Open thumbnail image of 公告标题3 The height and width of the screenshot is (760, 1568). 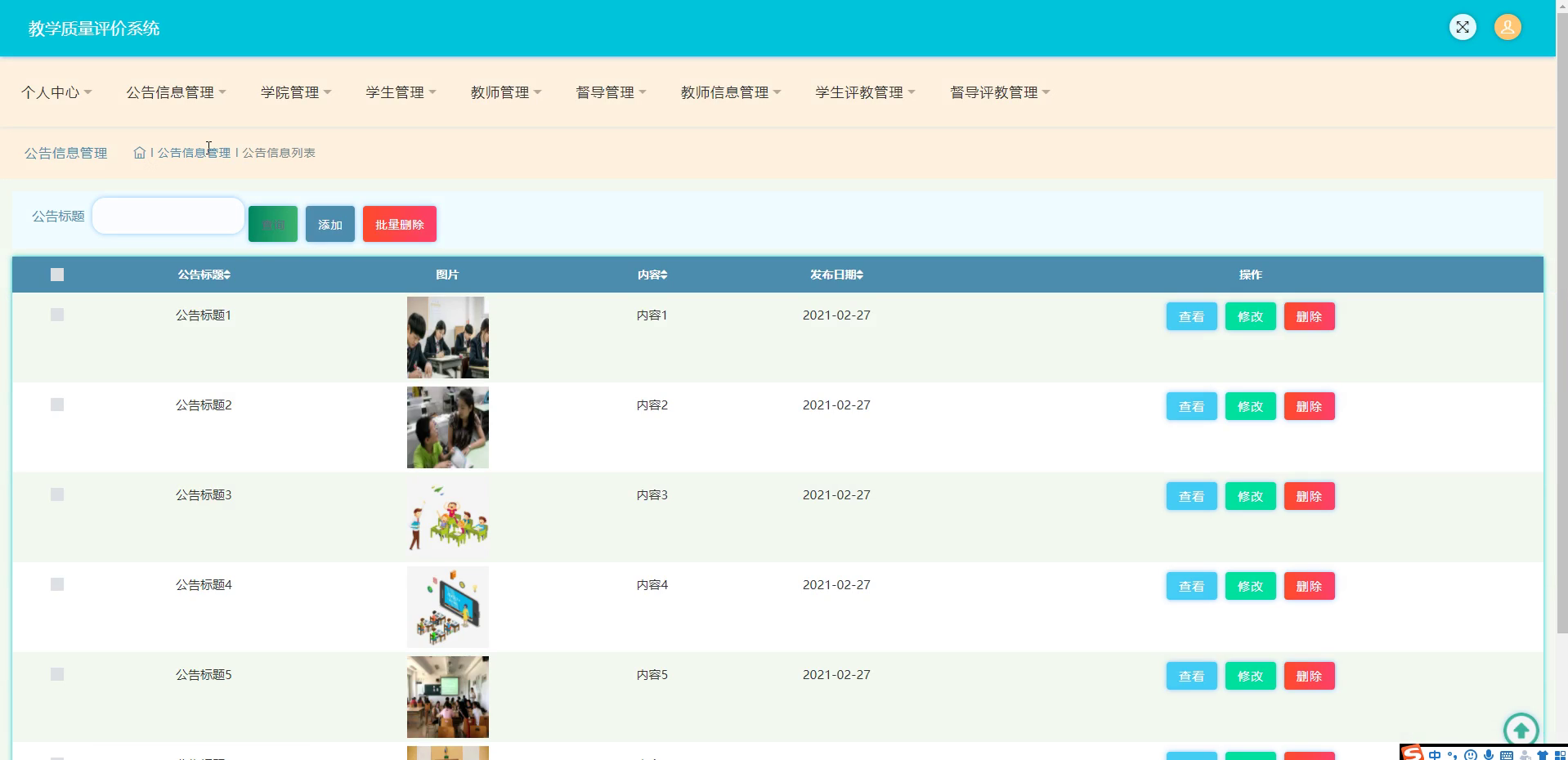(448, 517)
